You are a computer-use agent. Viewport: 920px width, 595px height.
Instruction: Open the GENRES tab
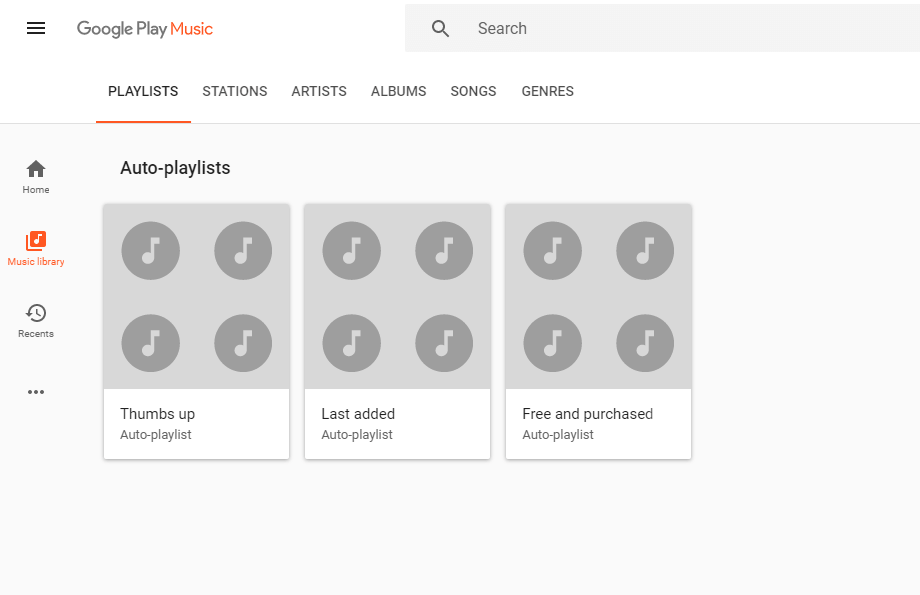click(547, 91)
